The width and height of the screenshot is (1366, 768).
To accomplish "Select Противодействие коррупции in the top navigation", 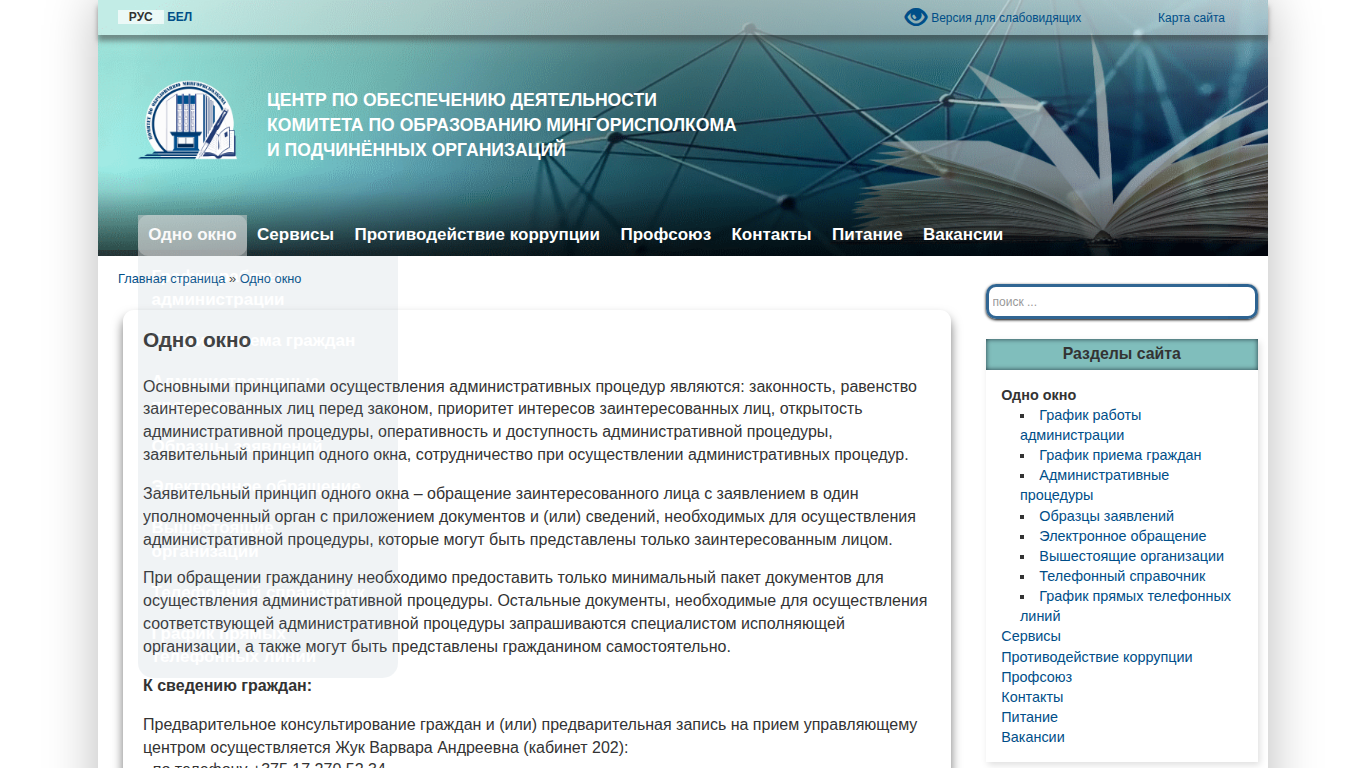I will click(x=477, y=235).
